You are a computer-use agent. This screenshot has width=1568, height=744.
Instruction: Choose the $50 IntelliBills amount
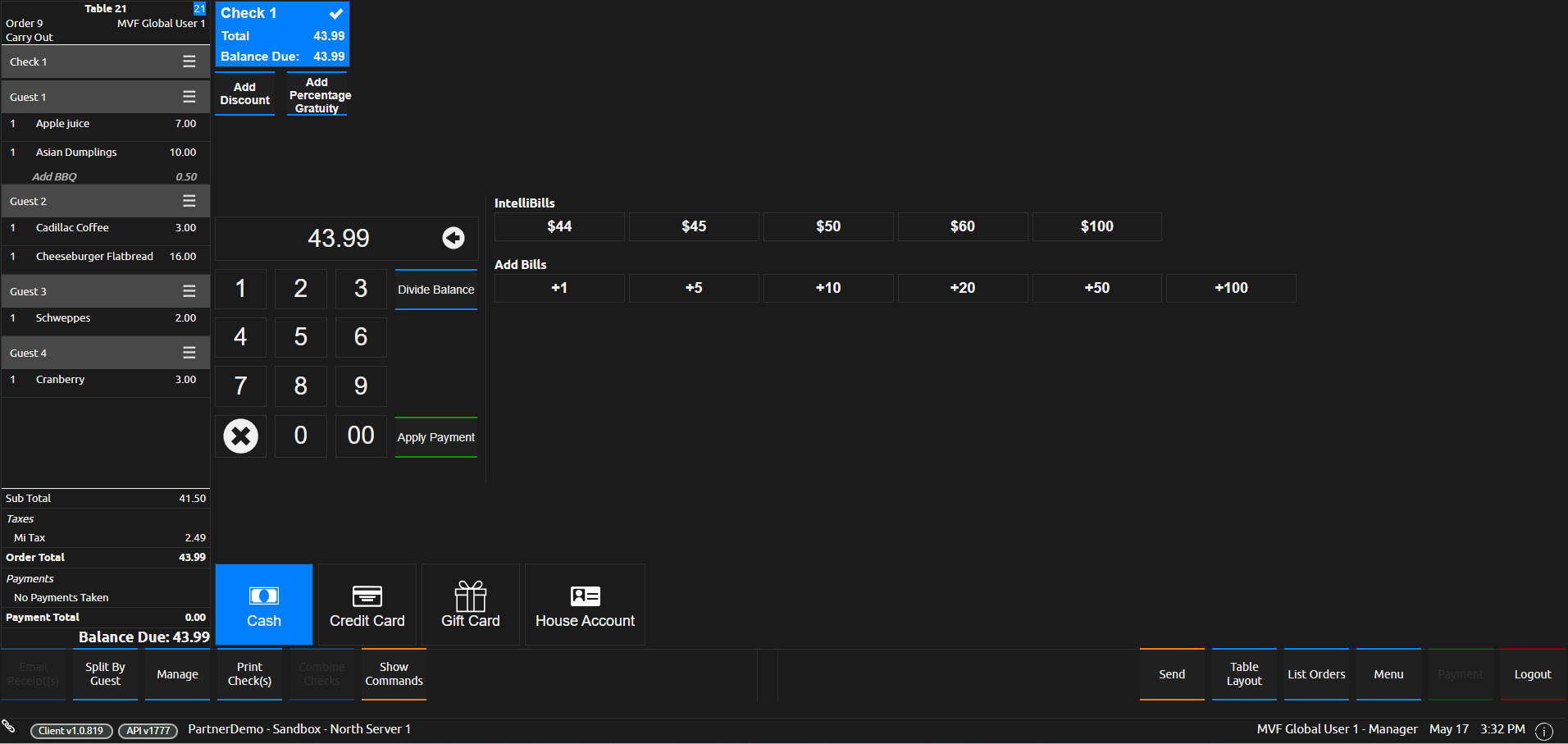[828, 226]
